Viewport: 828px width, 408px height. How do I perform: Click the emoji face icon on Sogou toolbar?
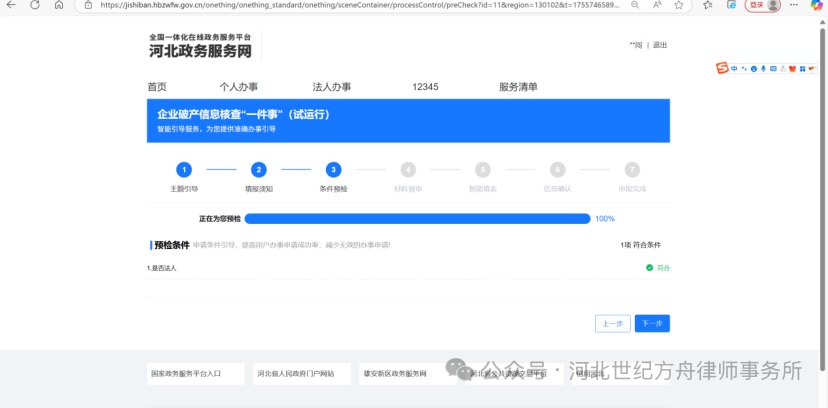754,69
